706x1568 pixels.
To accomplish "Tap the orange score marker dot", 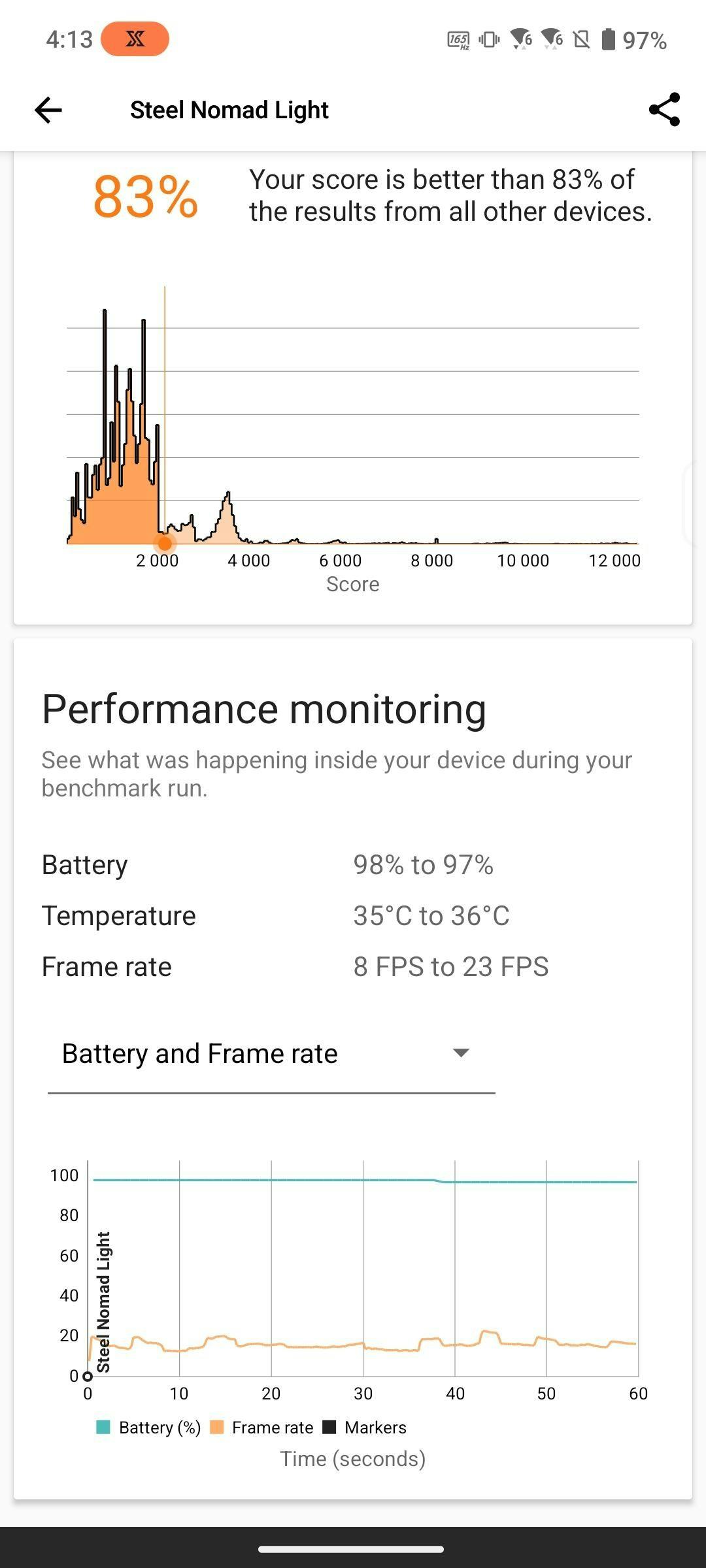I will click(165, 543).
